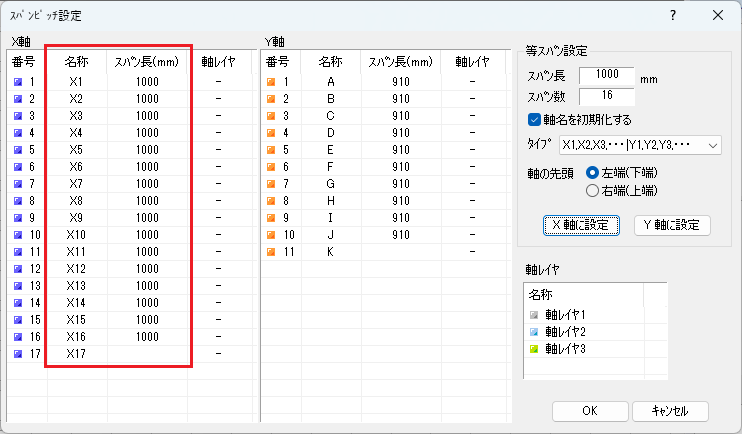Toggle the 軸名を初期化する checkbox
The height and width of the screenshot is (434, 742).
click(x=534, y=120)
